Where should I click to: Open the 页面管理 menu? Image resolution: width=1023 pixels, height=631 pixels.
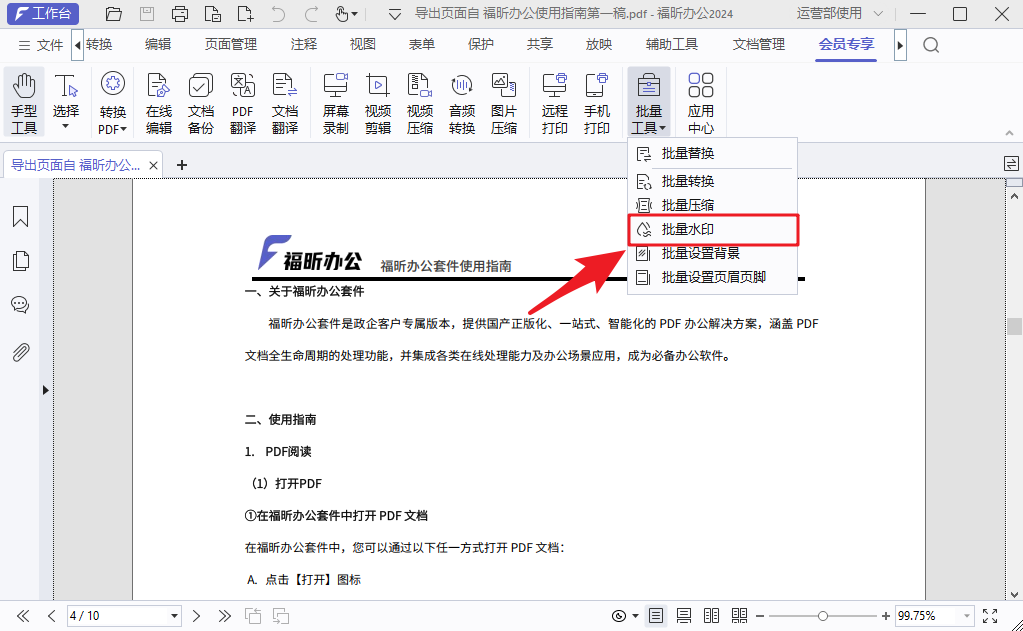pyautogui.click(x=233, y=44)
